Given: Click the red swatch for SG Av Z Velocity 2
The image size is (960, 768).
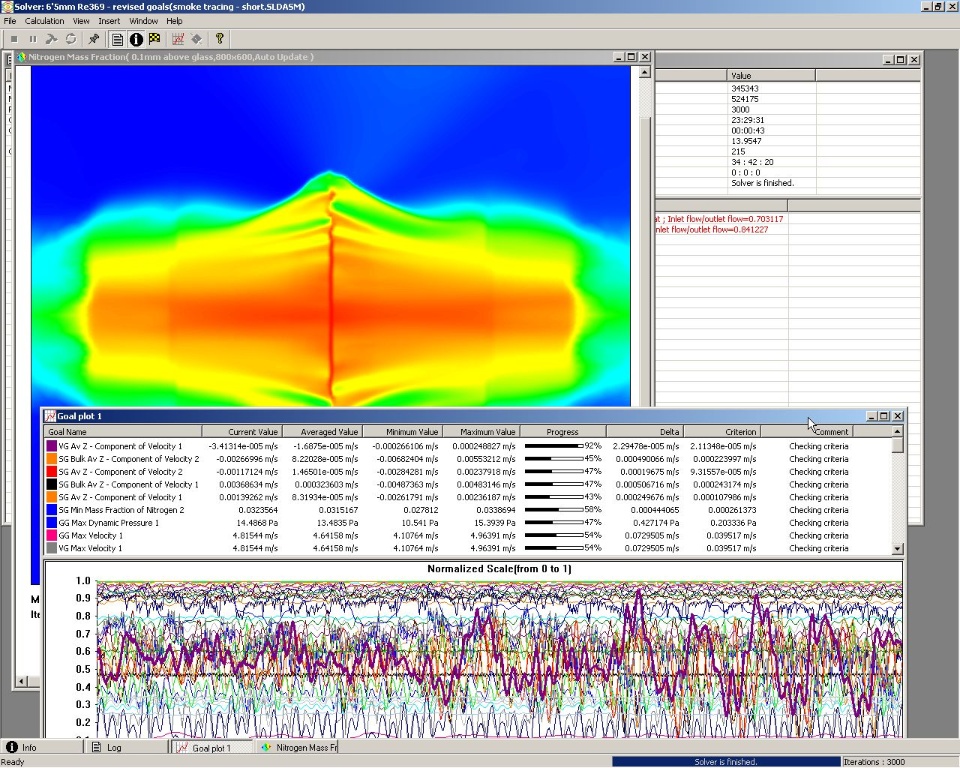Looking at the screenshot, I should coord(51,472).
